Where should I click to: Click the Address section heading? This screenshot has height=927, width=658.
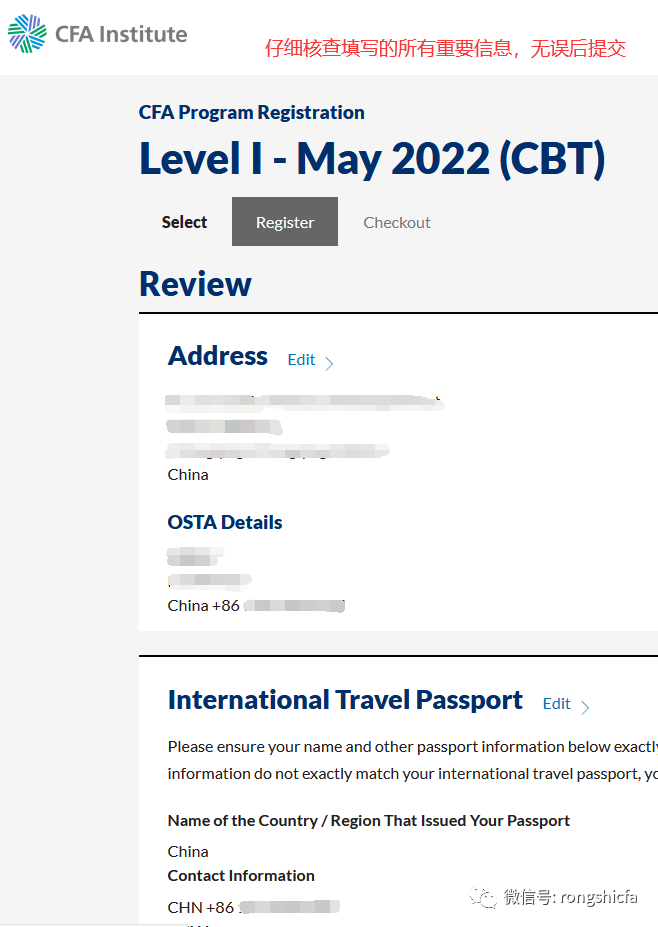tap(218, 356)
